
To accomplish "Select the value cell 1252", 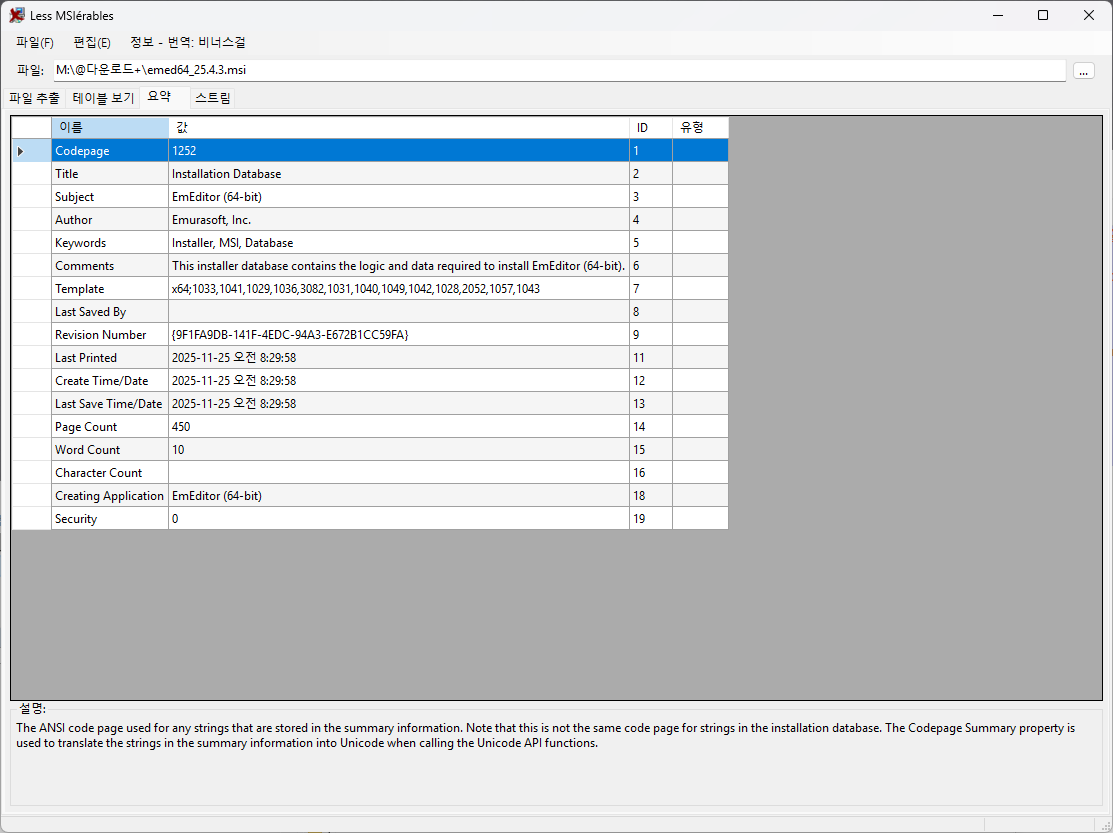I will pyautogui.click(x=398, y=151).
